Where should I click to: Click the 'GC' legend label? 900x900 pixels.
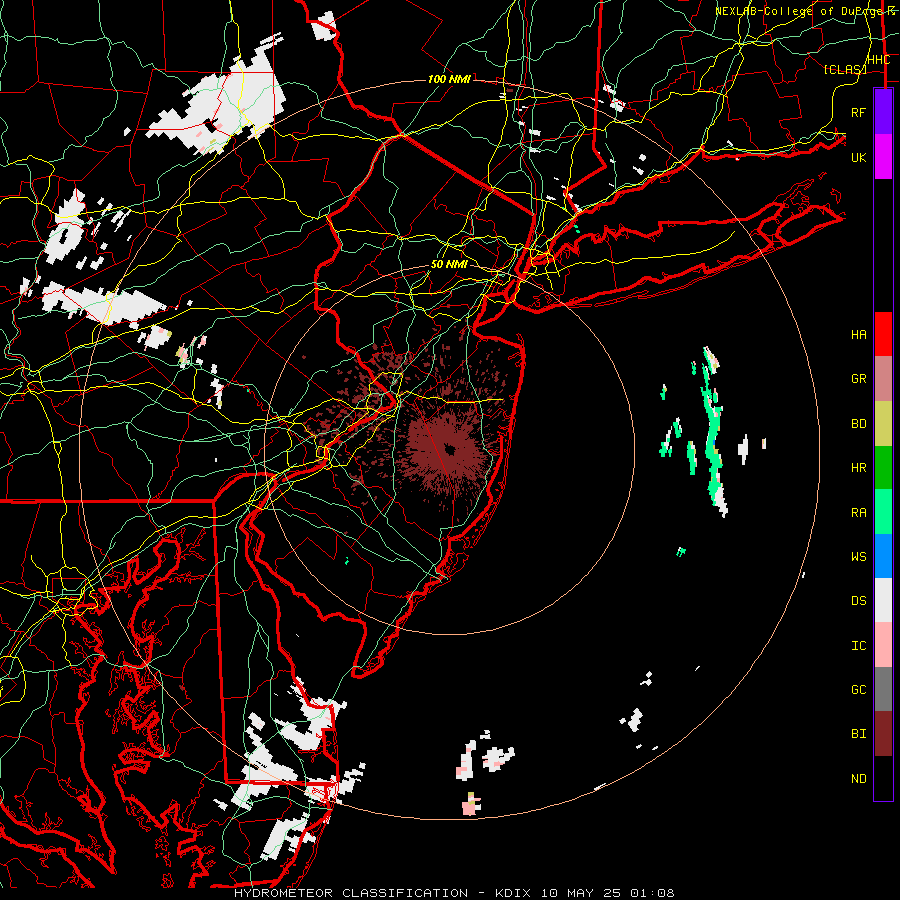click(x=859, y=690)
